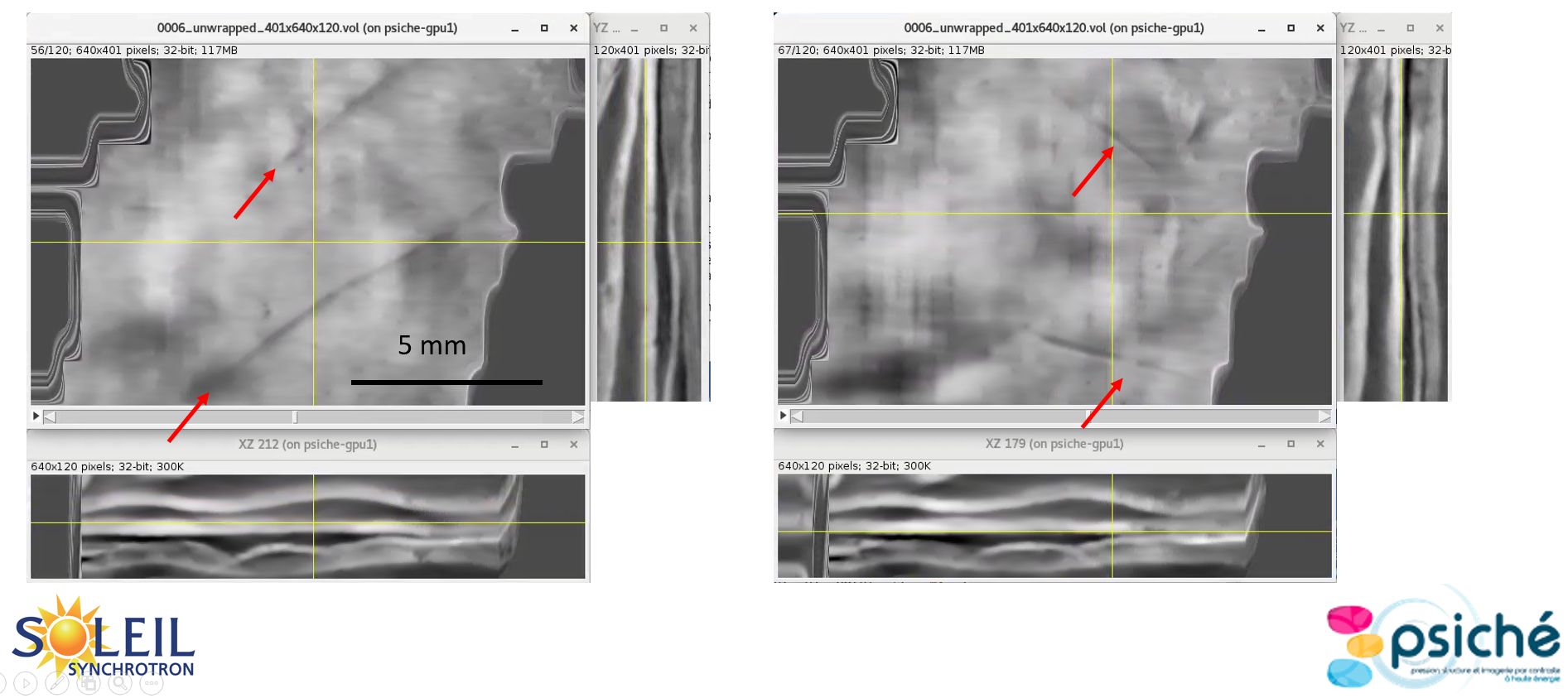Open more slideshow options (three dots)

point(151,683)
